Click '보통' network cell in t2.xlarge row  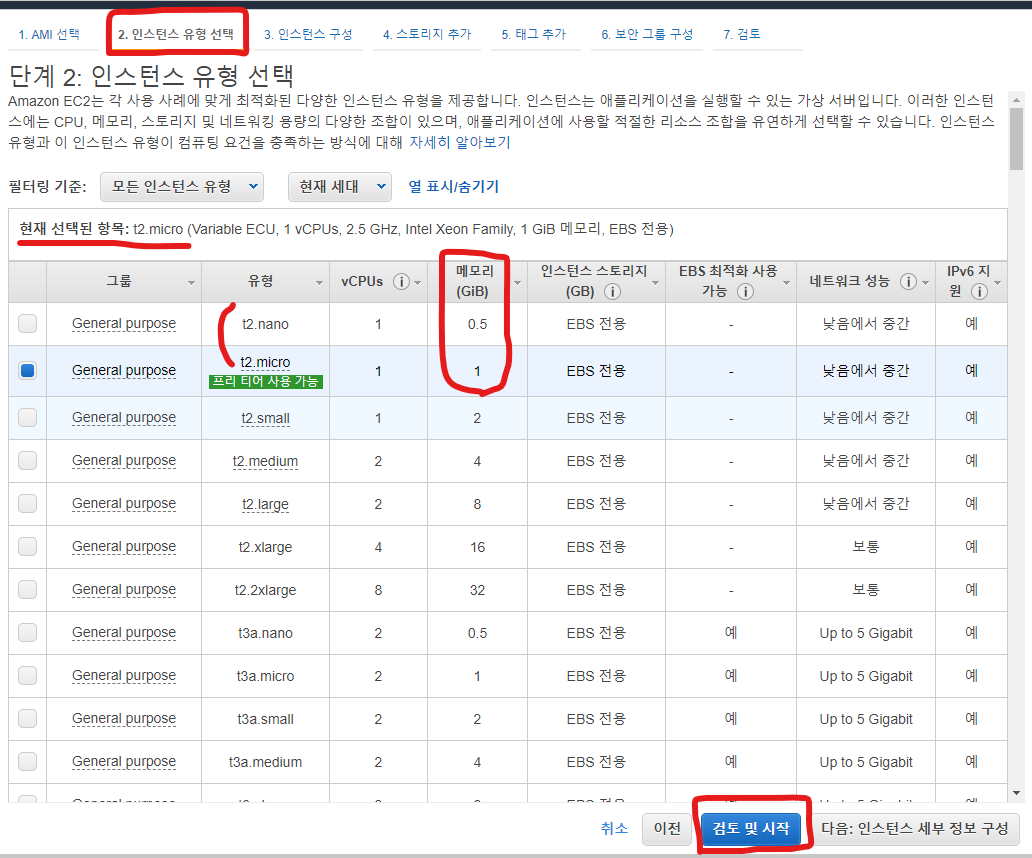[x=865, y=547]
